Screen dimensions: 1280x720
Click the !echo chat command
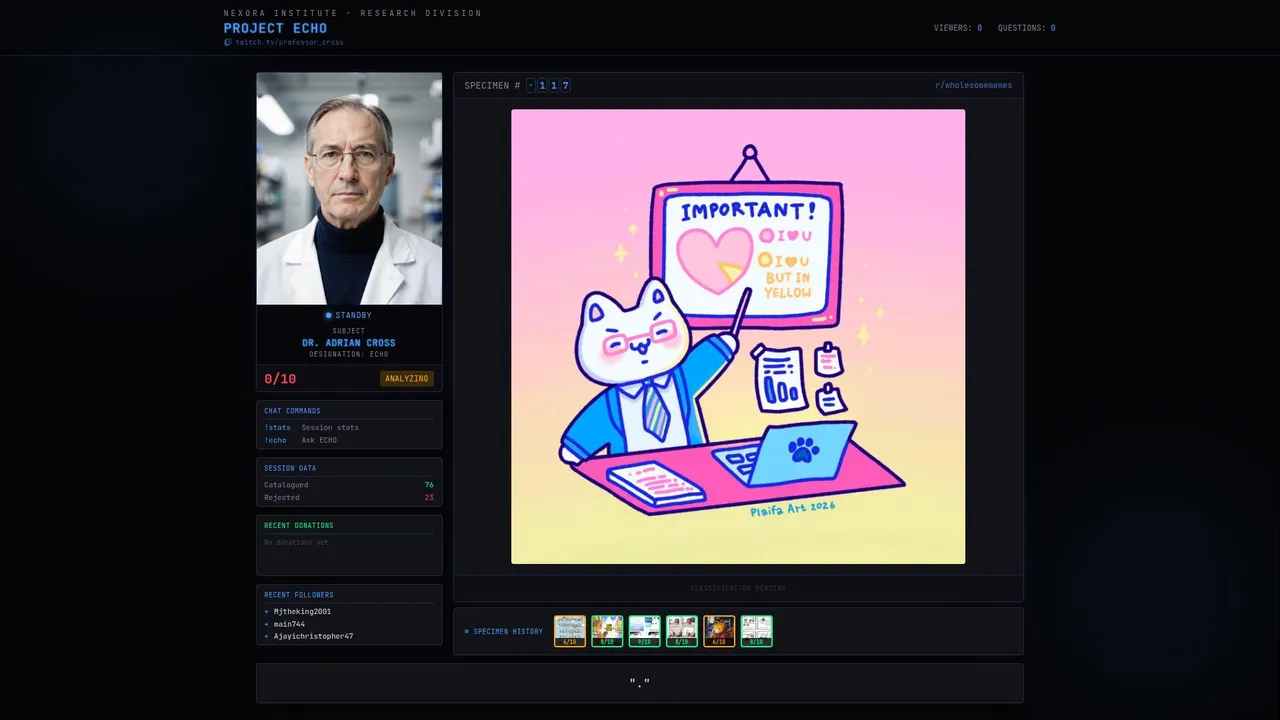(275, 441)
